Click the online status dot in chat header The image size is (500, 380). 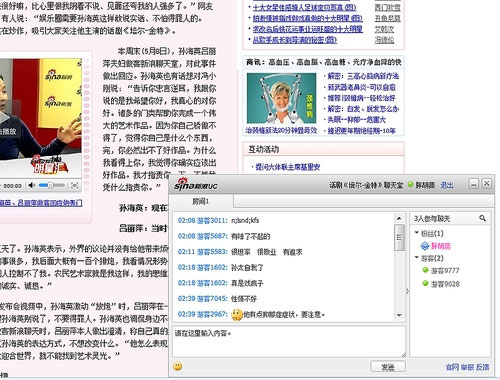tap(410, 184)
